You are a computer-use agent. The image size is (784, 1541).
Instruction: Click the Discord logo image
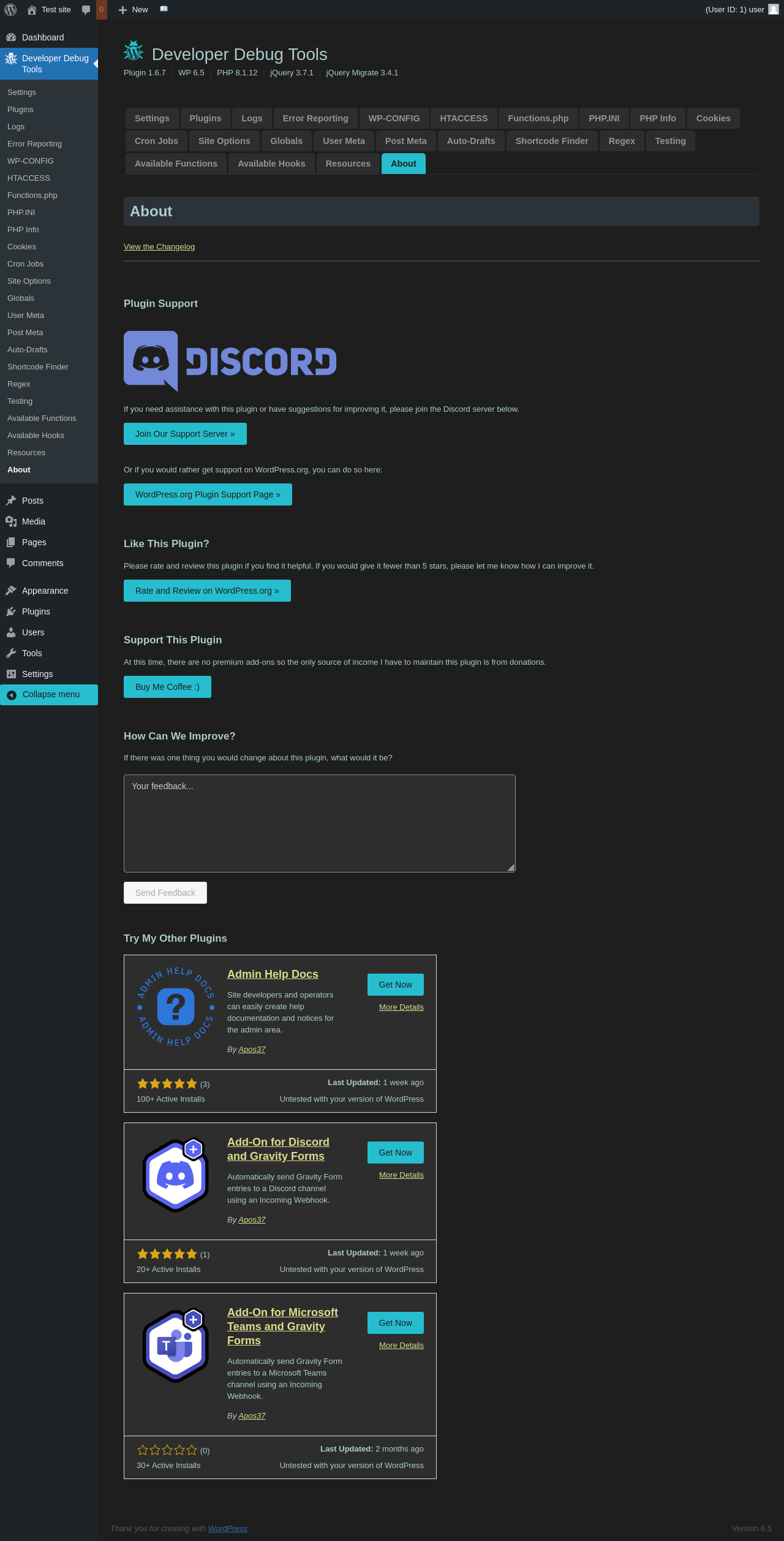230,362
